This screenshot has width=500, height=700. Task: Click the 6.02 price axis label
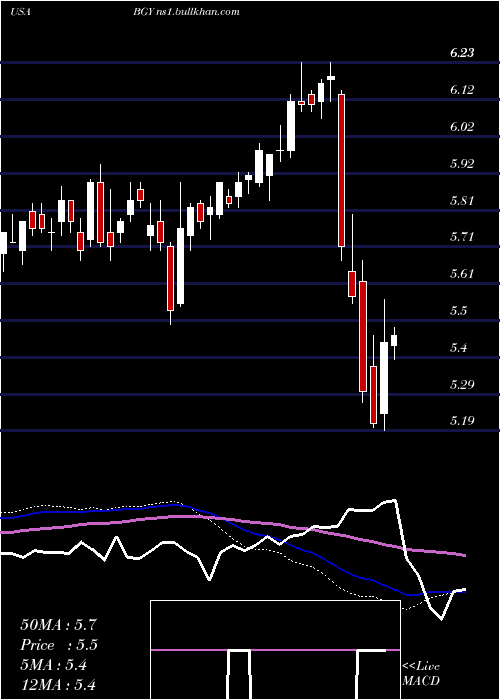coord(462,127)
